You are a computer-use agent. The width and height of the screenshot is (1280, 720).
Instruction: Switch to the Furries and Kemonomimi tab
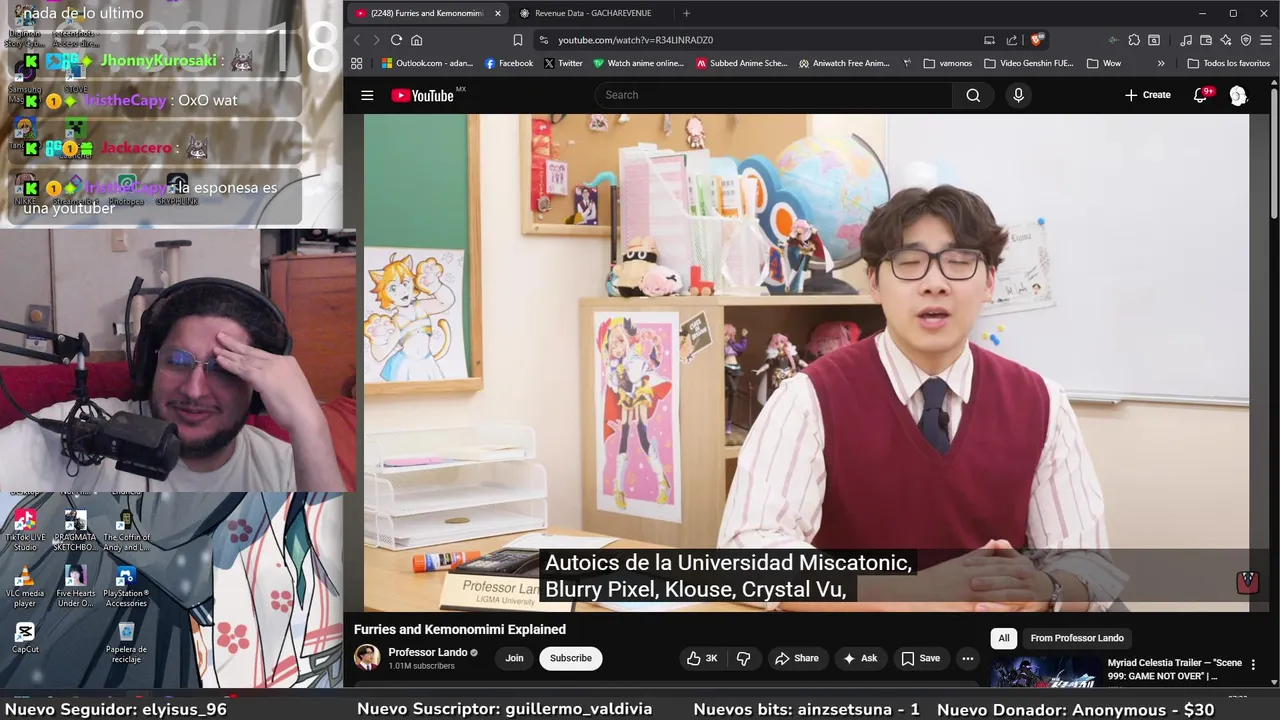click(x=427, y=13)
